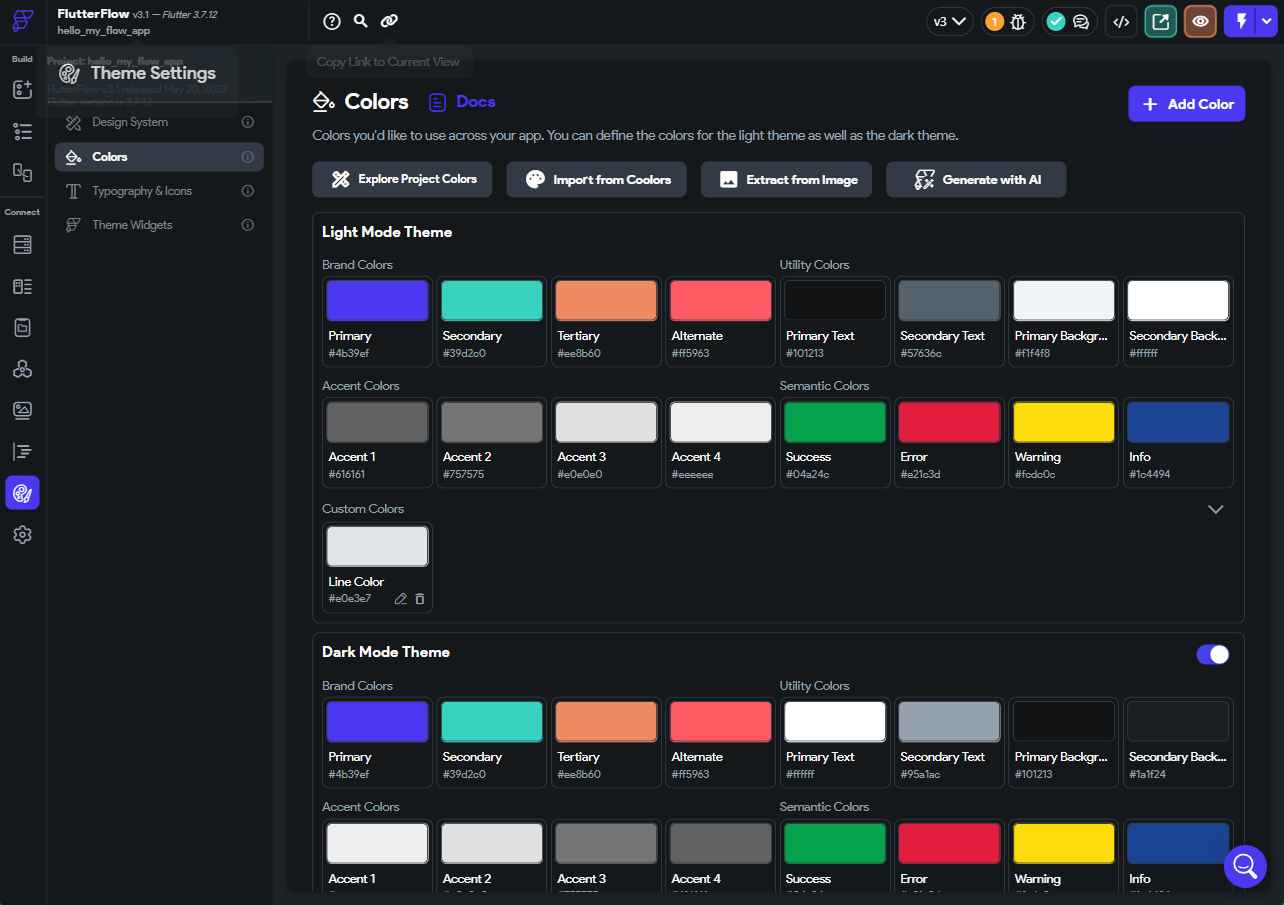Select light mode Error red swatch
The width and height of the screenshot is (1284, 905).
pos(949,422)
